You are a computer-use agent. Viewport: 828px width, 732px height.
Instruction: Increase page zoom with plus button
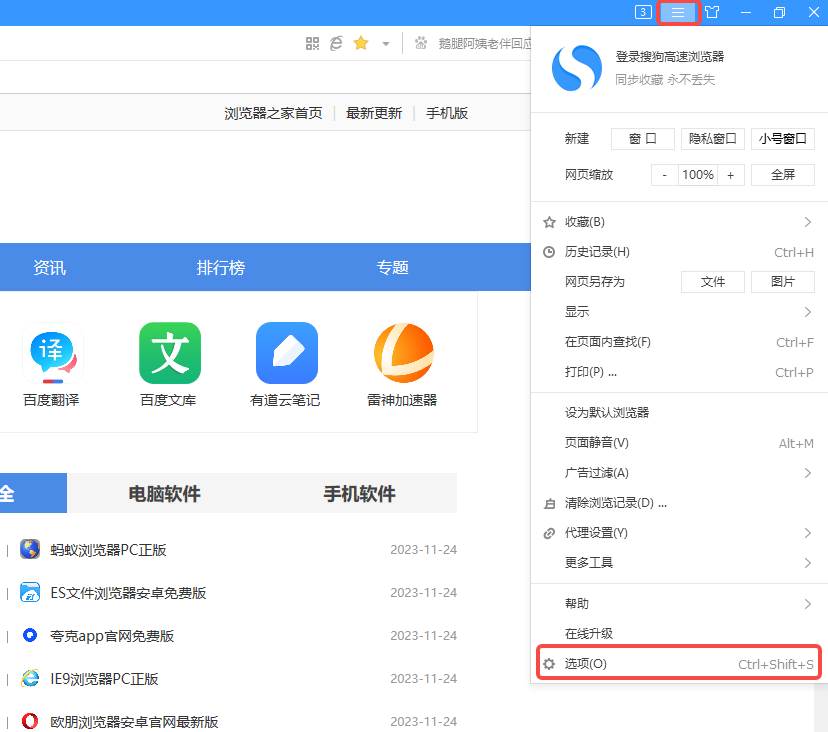[x=730, y=175]
